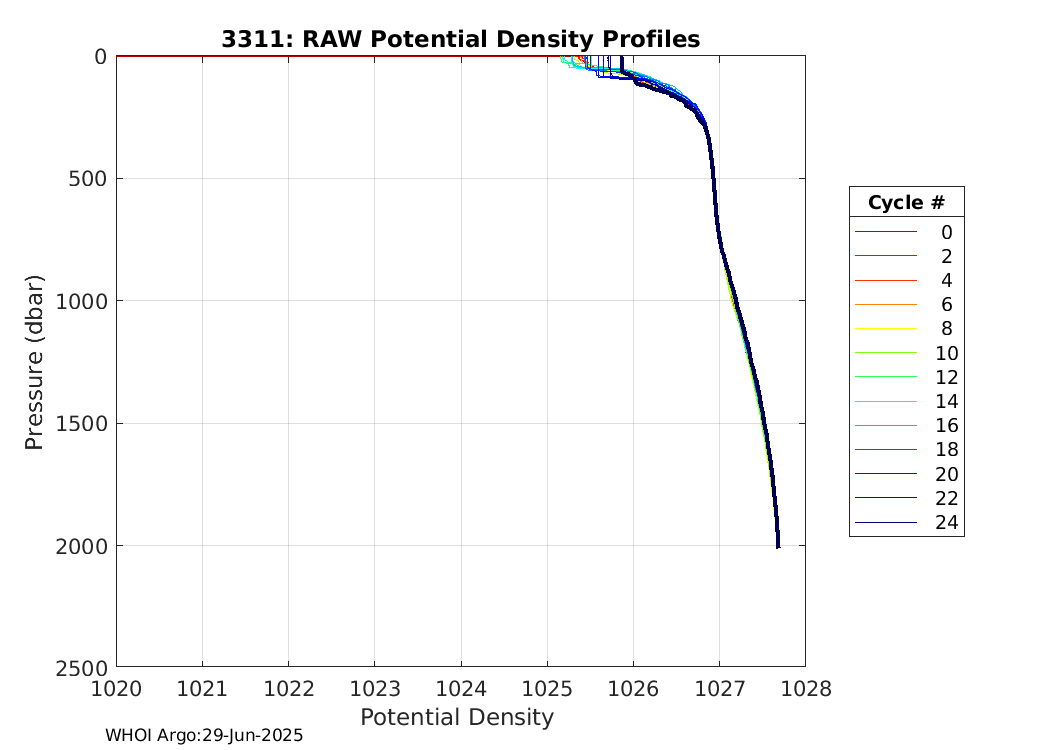Select the orange Cycle 6 legend line
1050x750 pixels.
[x=885, y=304]
